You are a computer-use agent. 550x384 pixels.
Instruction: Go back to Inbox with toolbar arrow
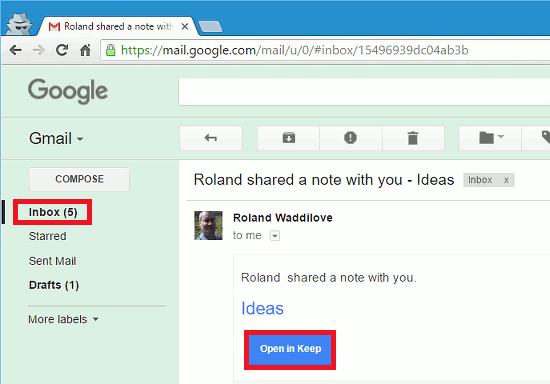coord(211,138)
